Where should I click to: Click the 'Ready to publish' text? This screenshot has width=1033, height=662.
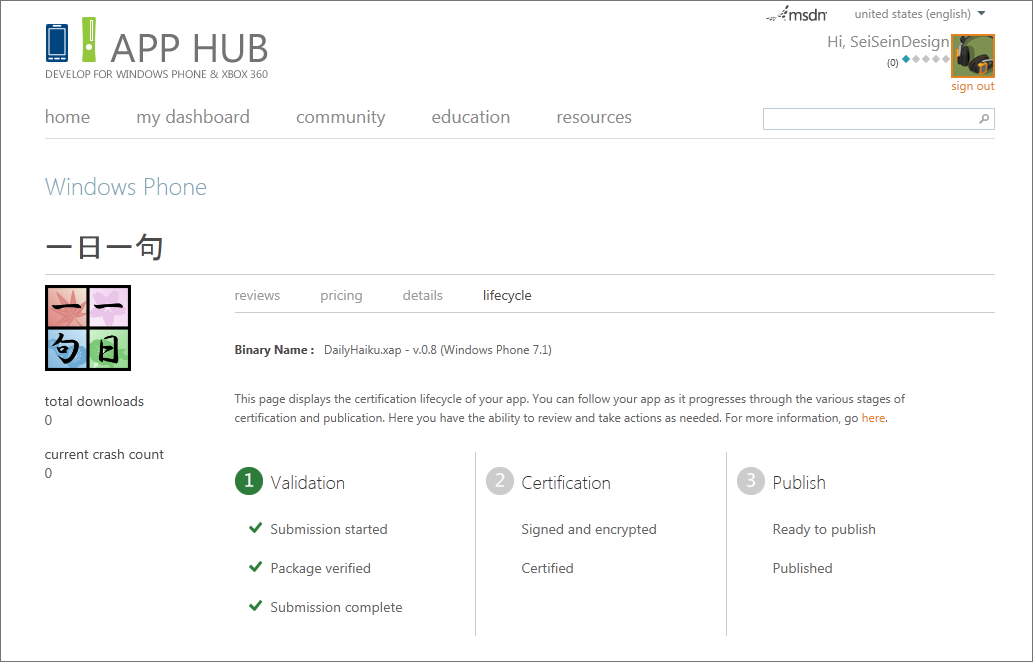pyautogui.click(x=824, y=529)
